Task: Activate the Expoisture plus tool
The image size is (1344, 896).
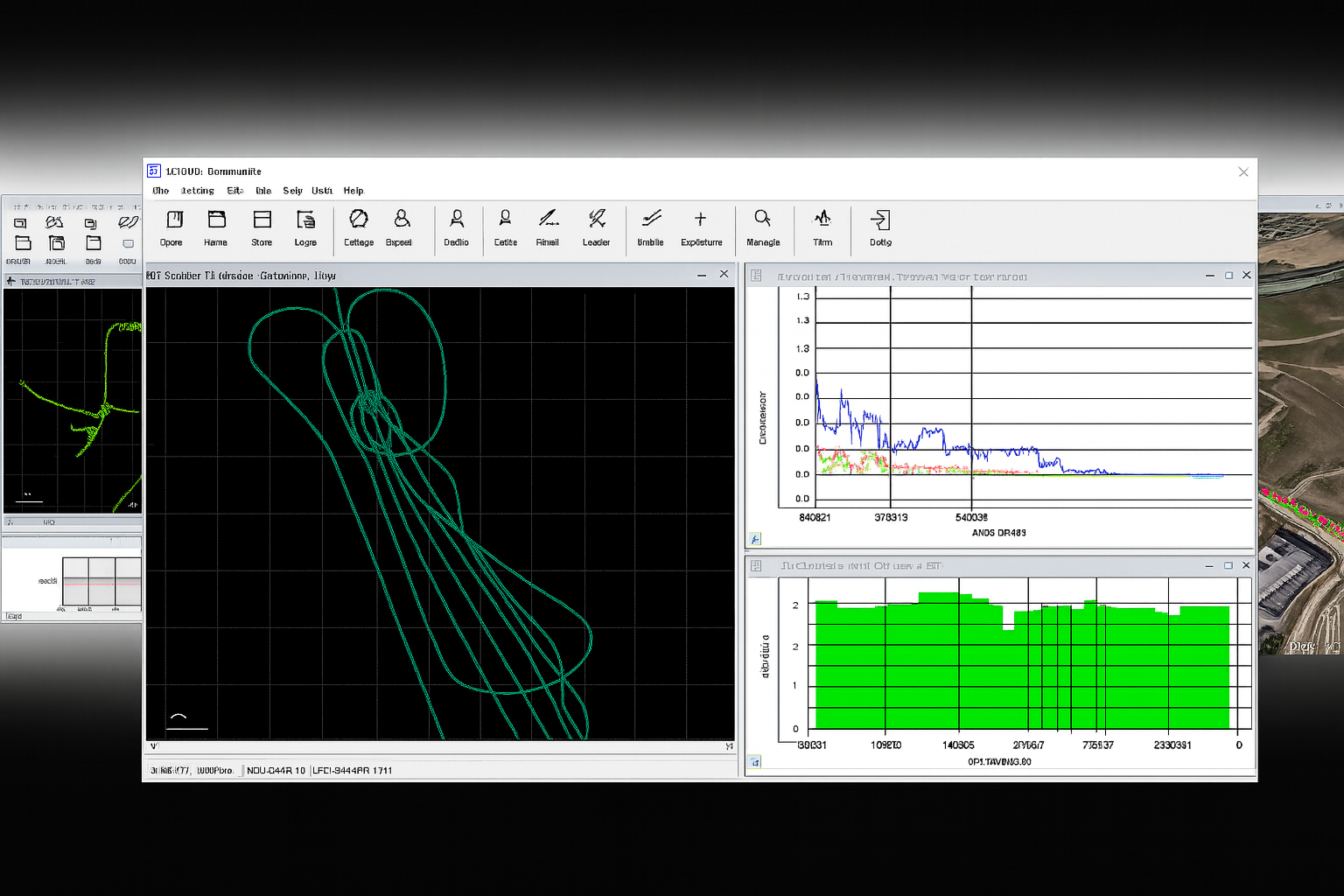Action: coord(701,227)
